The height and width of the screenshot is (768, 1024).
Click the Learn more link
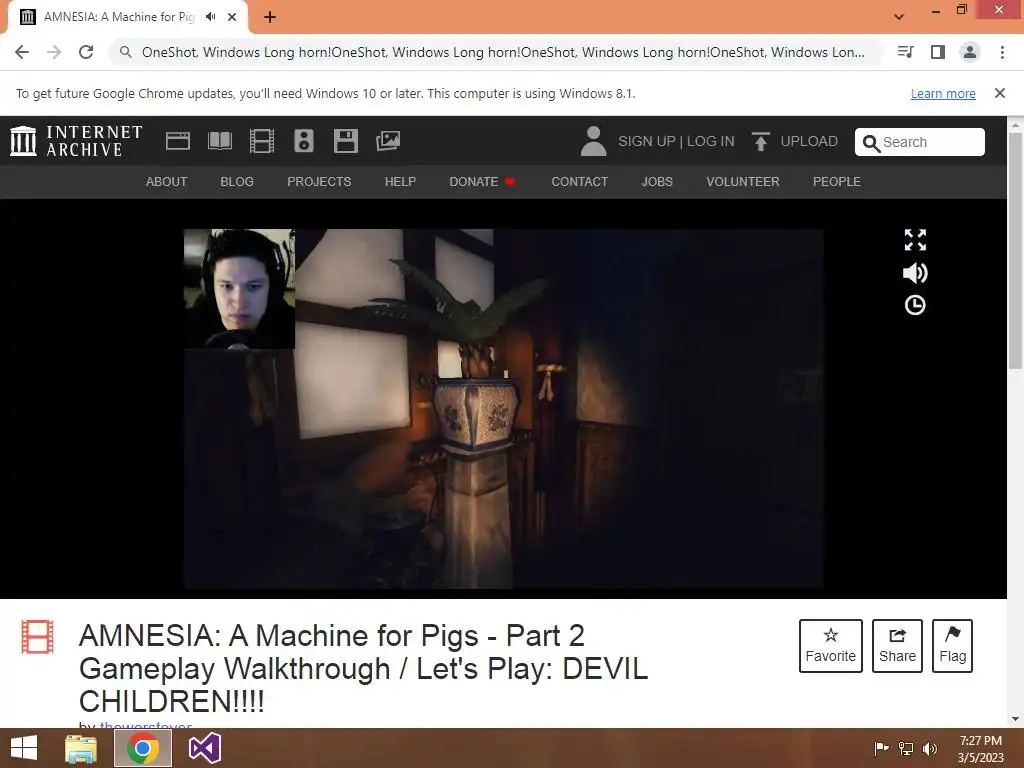(943, 93)
